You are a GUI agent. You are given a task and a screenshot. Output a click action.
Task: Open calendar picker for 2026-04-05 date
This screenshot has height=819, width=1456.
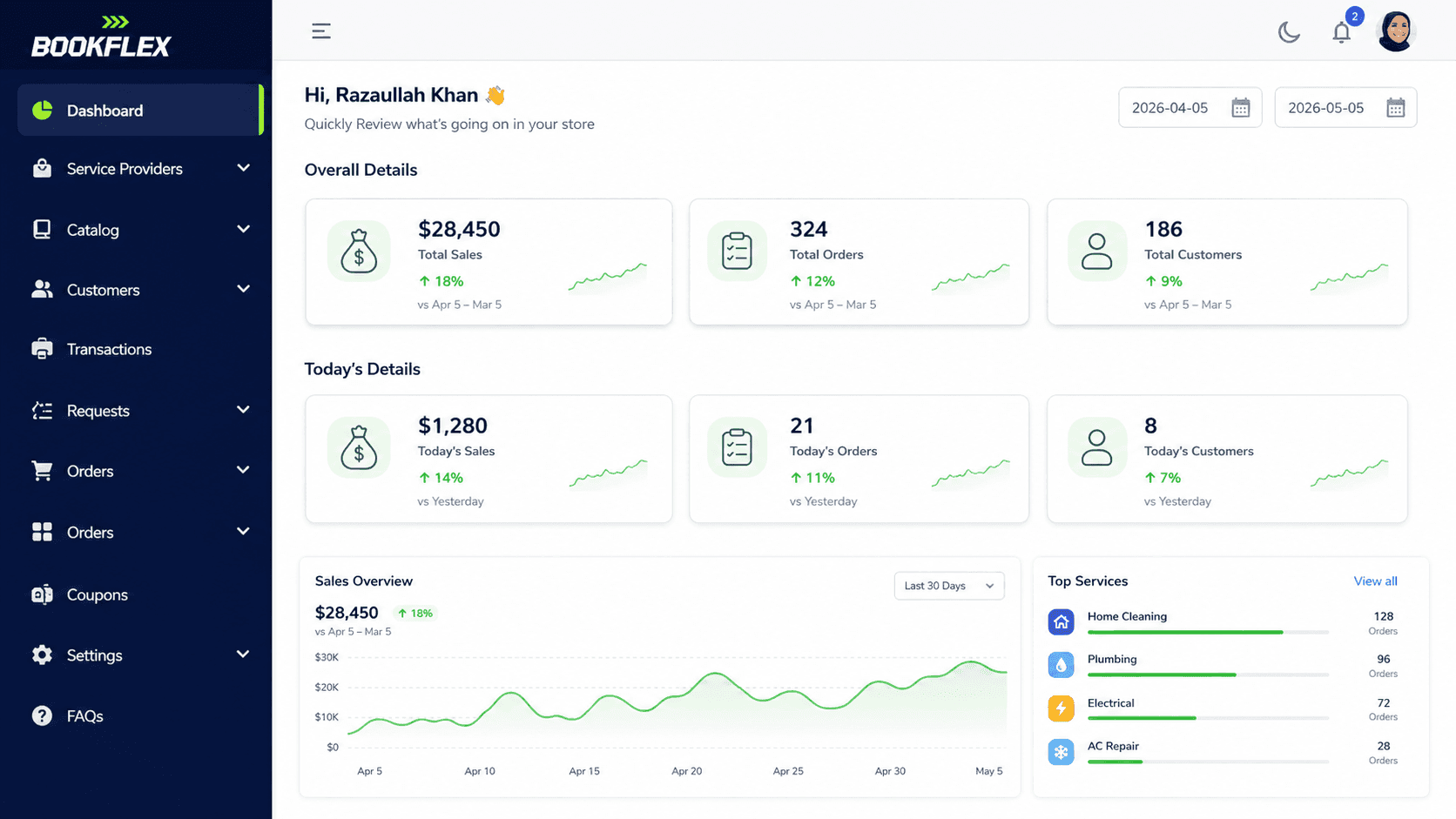1241,108
